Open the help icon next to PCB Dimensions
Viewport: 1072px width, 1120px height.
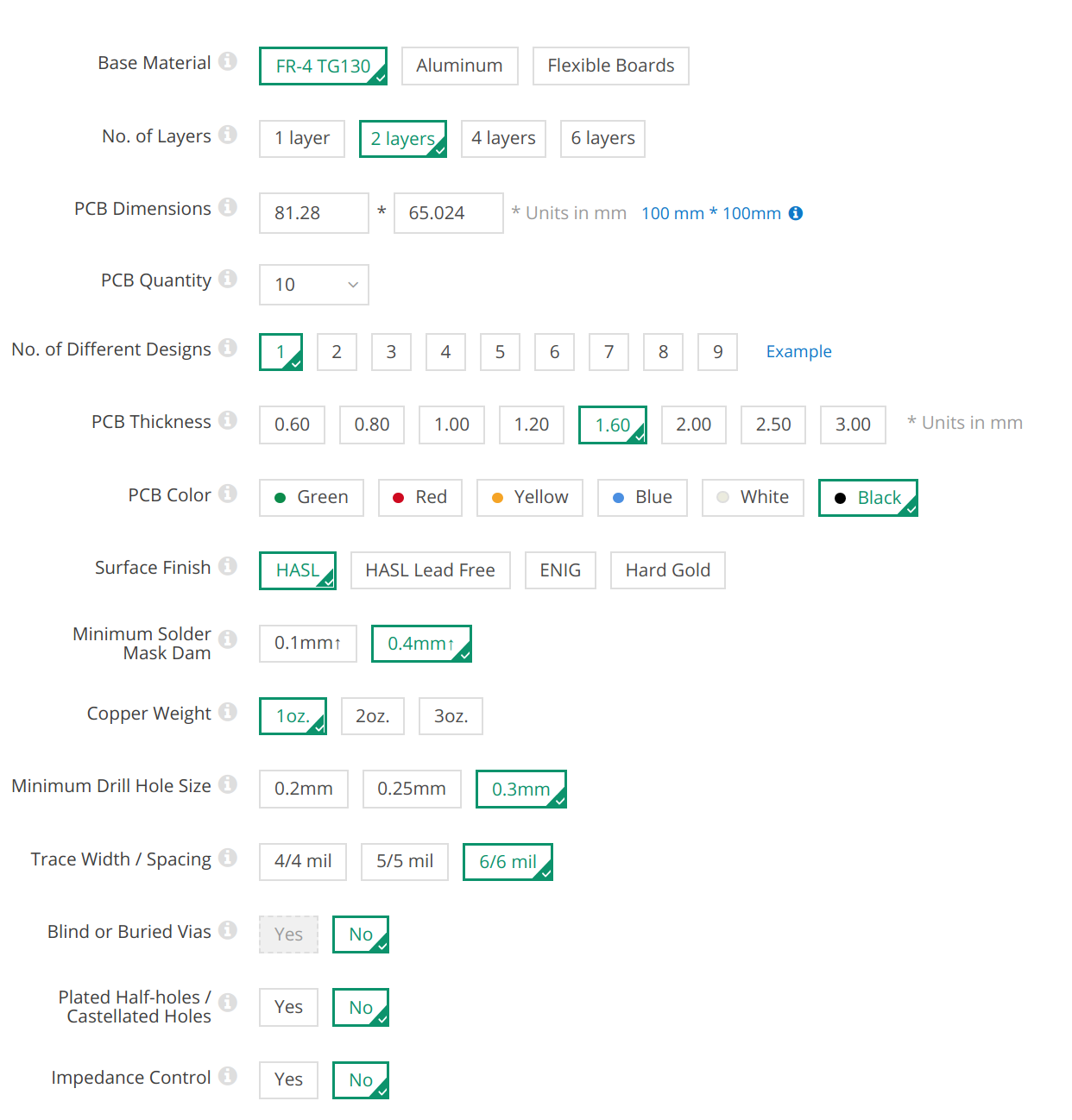[x=228, y=207]
